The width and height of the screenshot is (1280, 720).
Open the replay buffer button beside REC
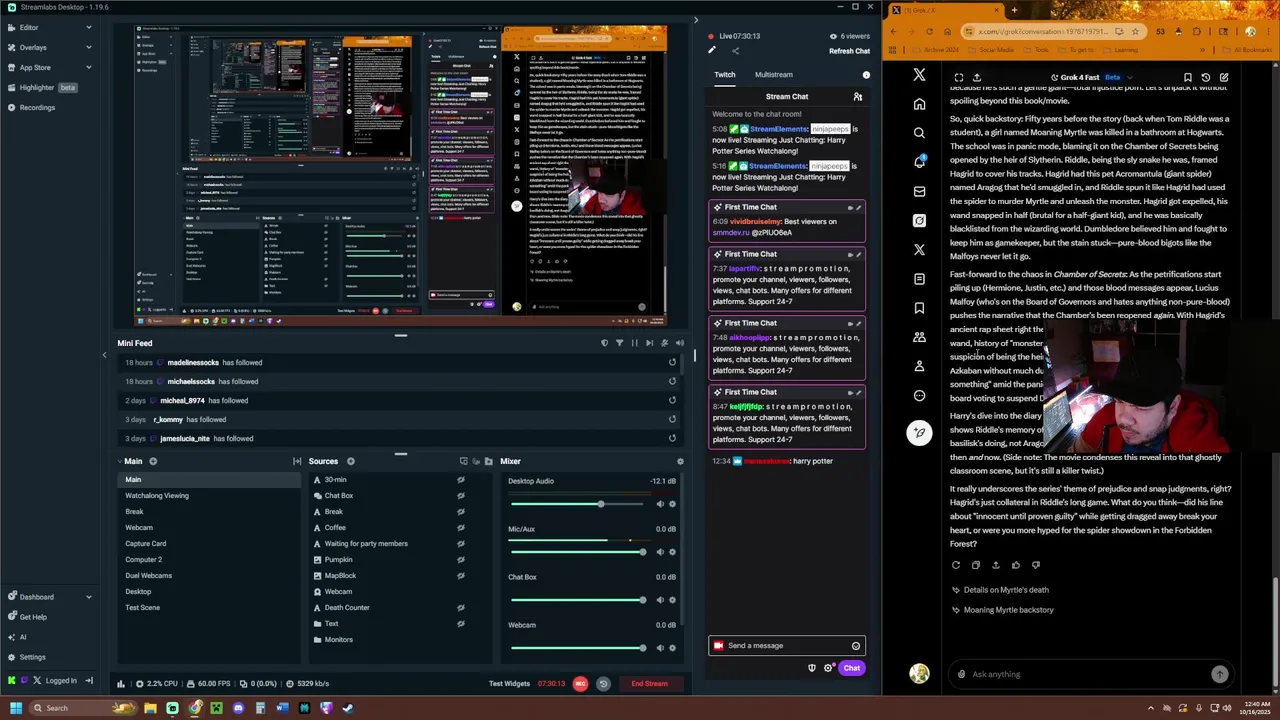point(603,684)
